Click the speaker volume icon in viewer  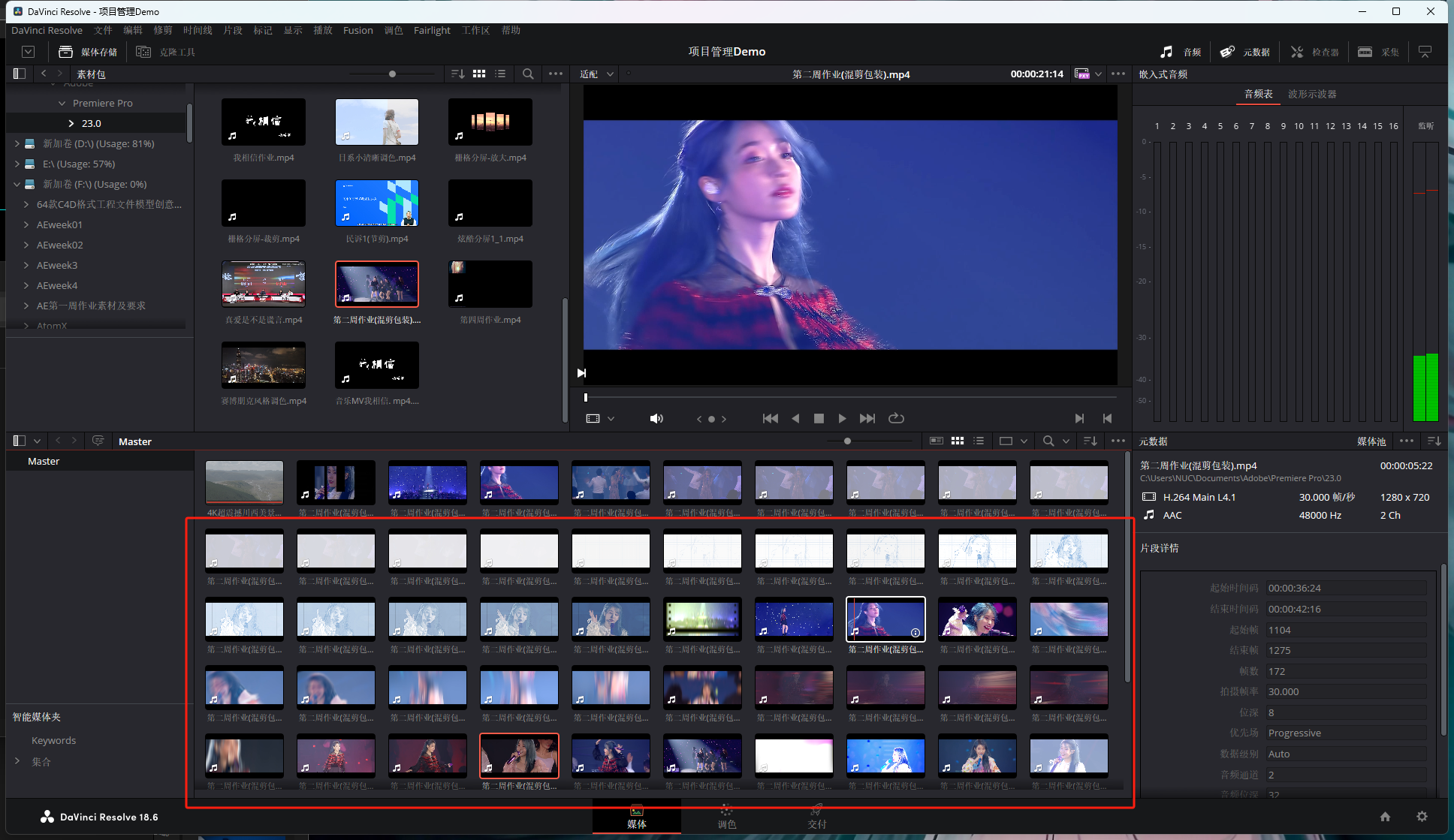coord(656,418)
